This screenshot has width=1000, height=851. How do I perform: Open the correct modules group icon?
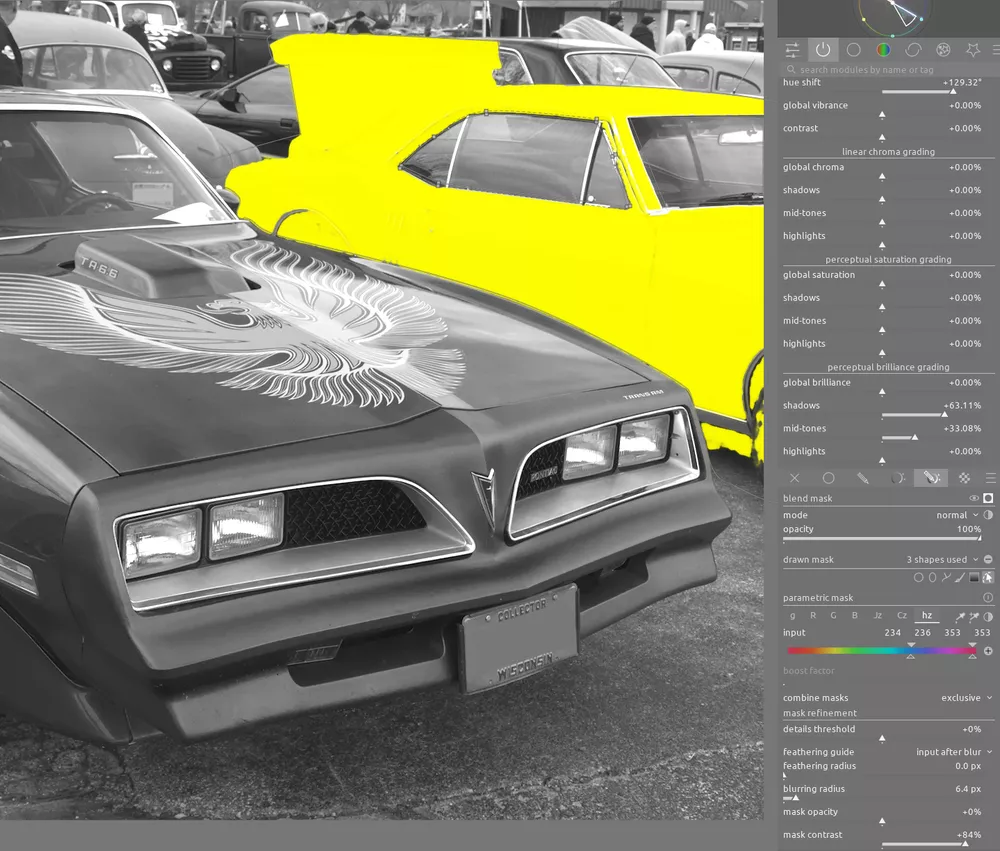coord(913,50)
